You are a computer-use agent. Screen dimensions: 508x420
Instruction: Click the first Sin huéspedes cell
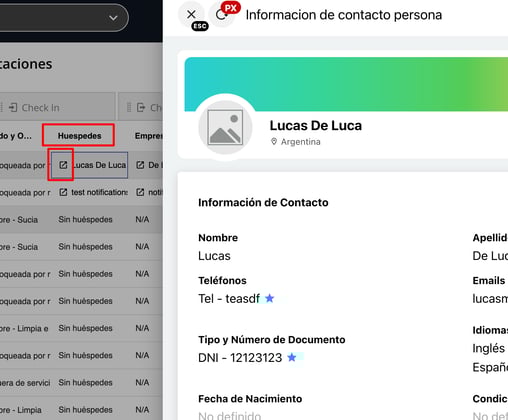tap(85, 220)
